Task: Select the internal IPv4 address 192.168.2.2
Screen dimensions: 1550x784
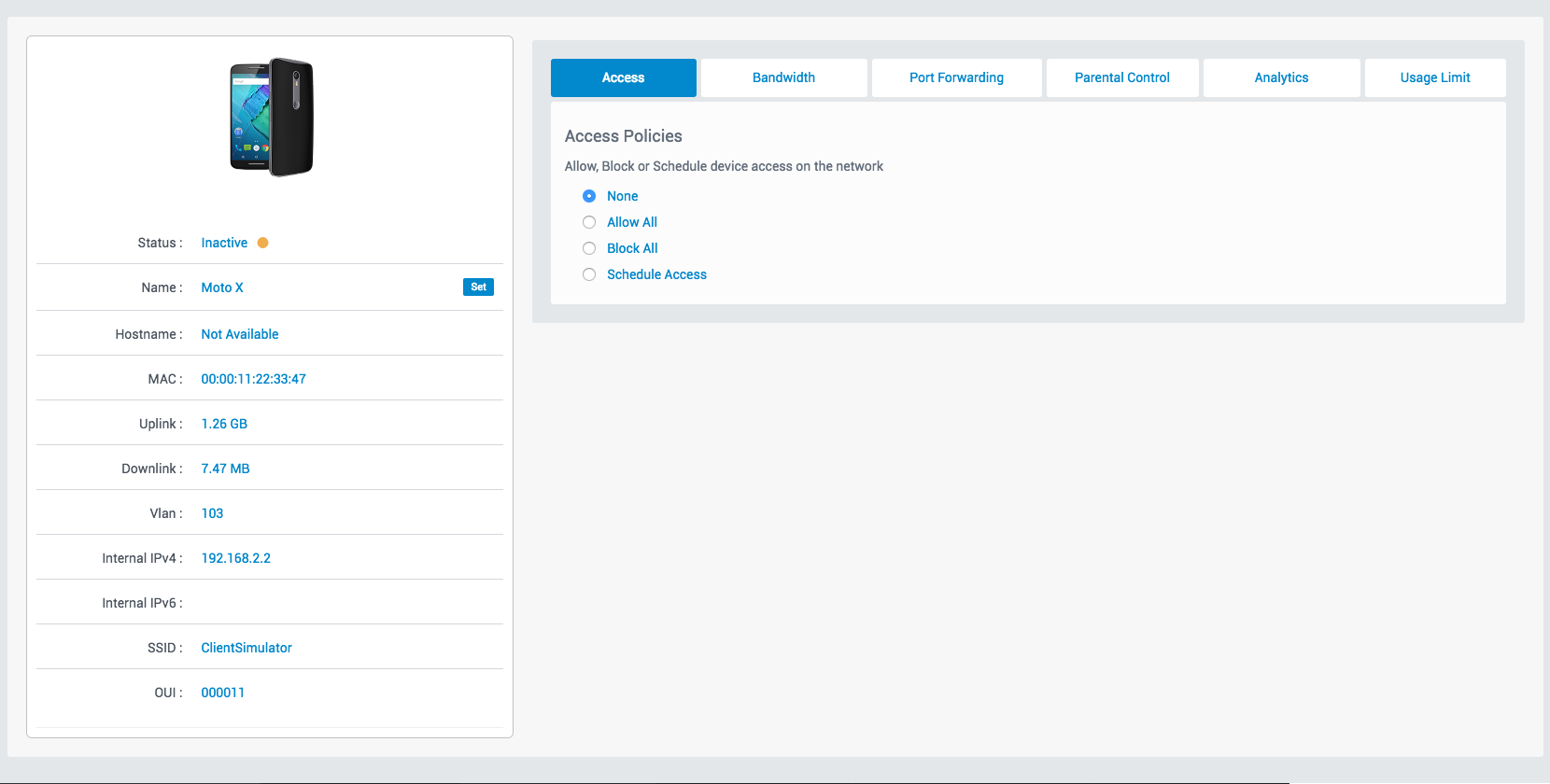Action: 235,558
